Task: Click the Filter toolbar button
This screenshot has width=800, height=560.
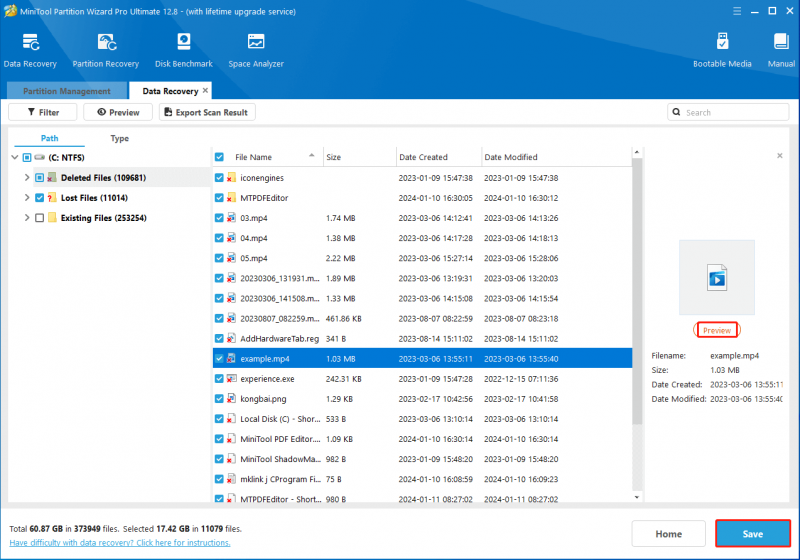Action: 43,112
